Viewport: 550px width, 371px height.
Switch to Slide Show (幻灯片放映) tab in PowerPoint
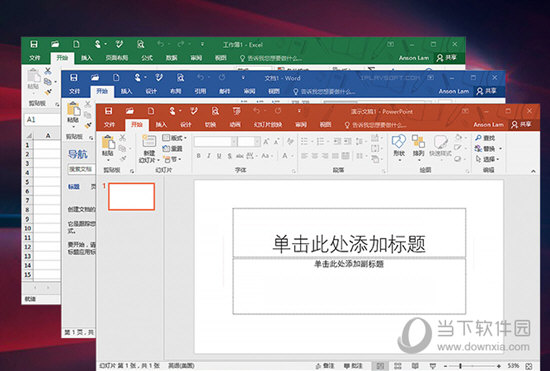(x=268, y=124)
